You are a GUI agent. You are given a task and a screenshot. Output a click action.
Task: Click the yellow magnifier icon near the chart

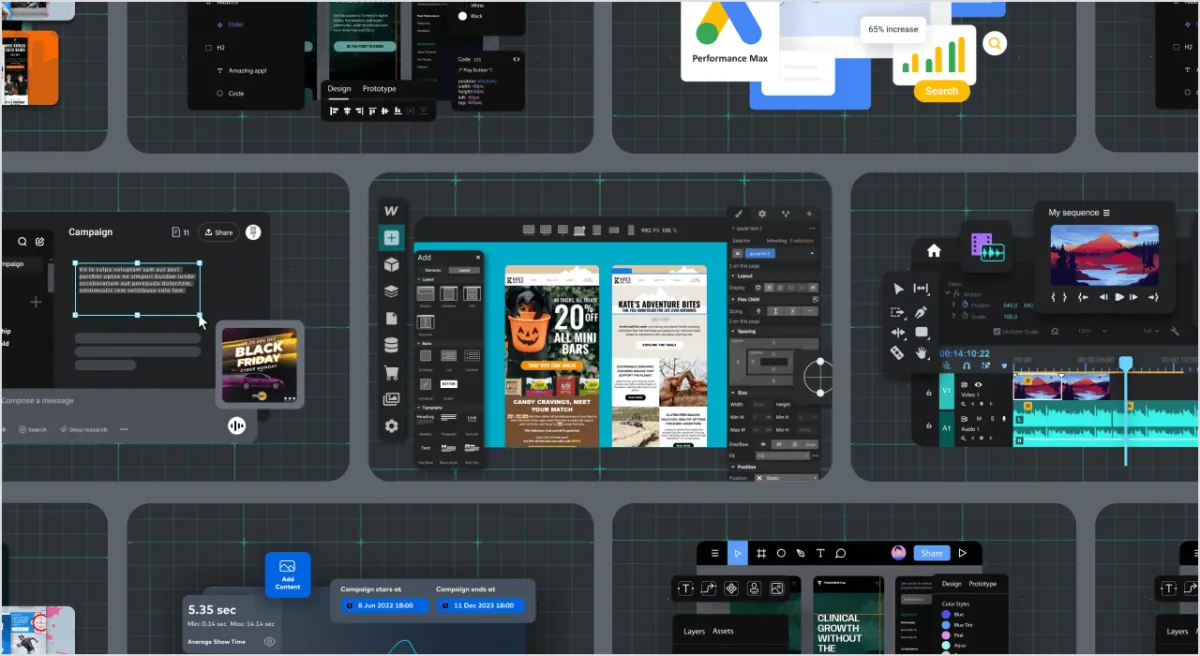pos(994,44)
